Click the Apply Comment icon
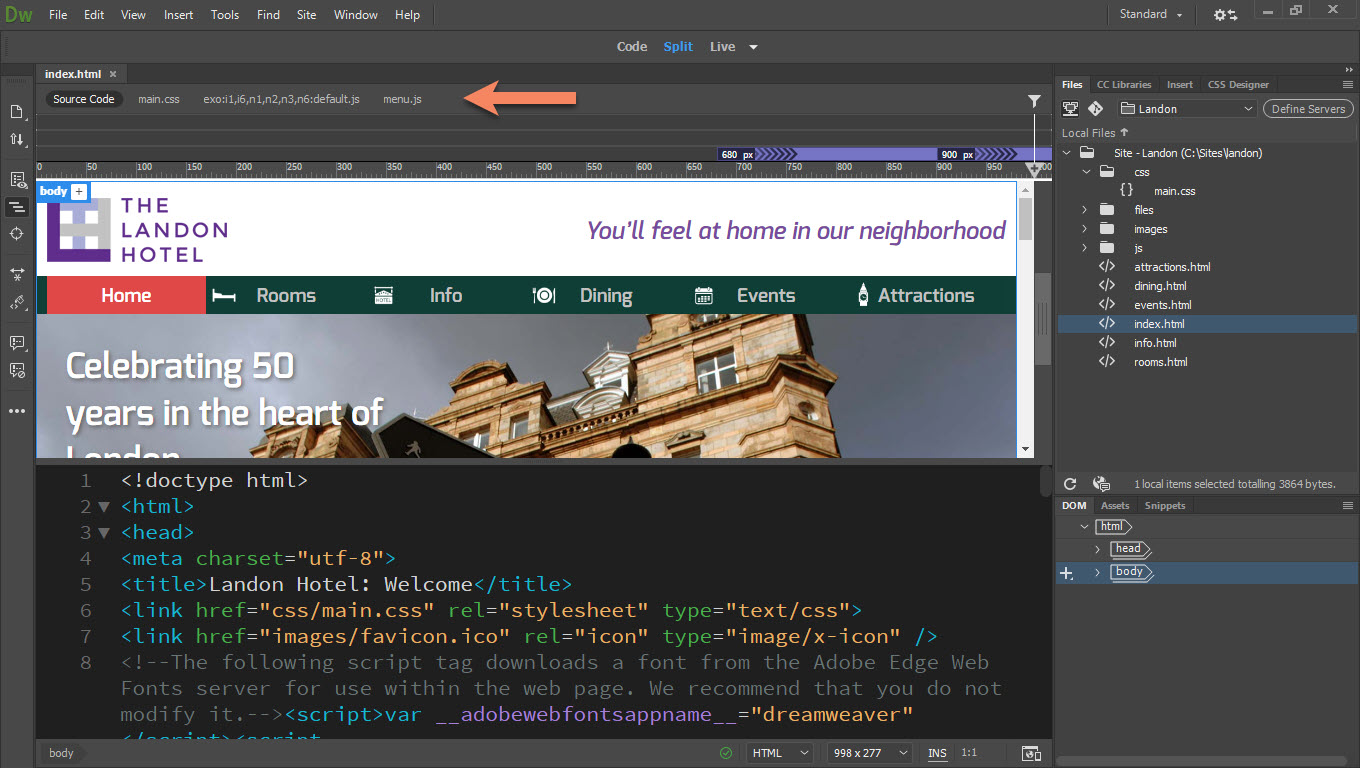 pyautogui.click(x=17, y=343)
